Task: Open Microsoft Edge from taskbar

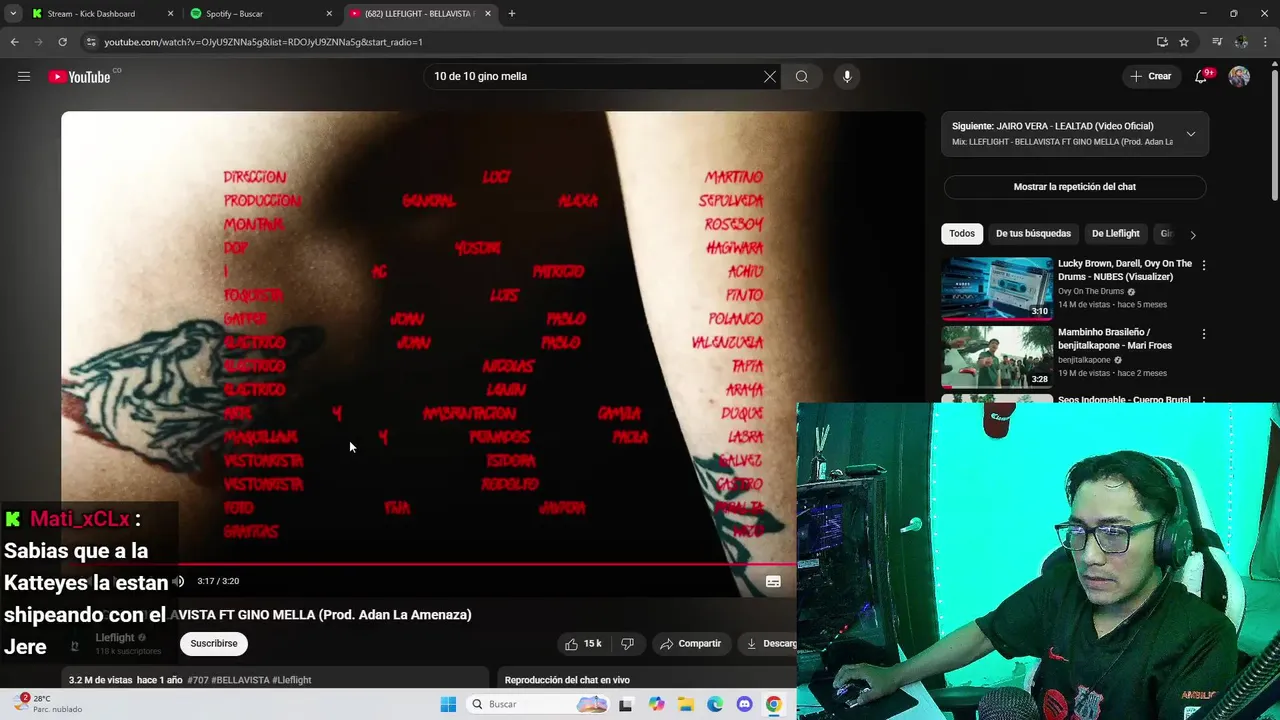Action: (715, 704)
